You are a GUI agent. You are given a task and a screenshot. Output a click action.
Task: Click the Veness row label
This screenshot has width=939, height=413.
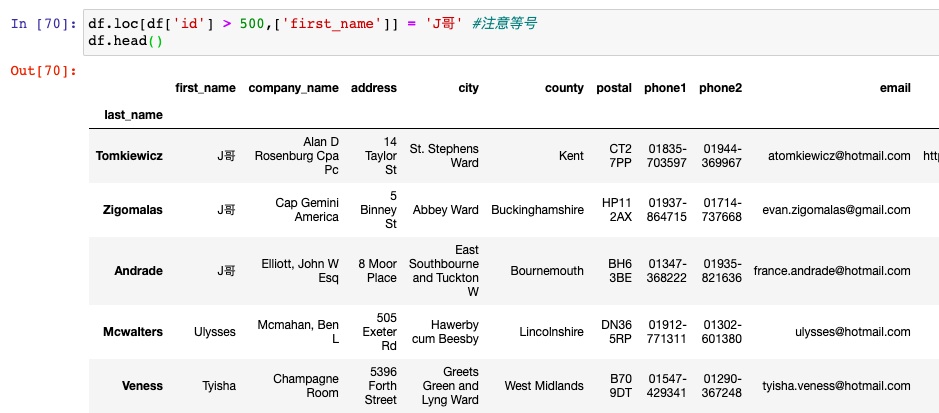(142, 386)
